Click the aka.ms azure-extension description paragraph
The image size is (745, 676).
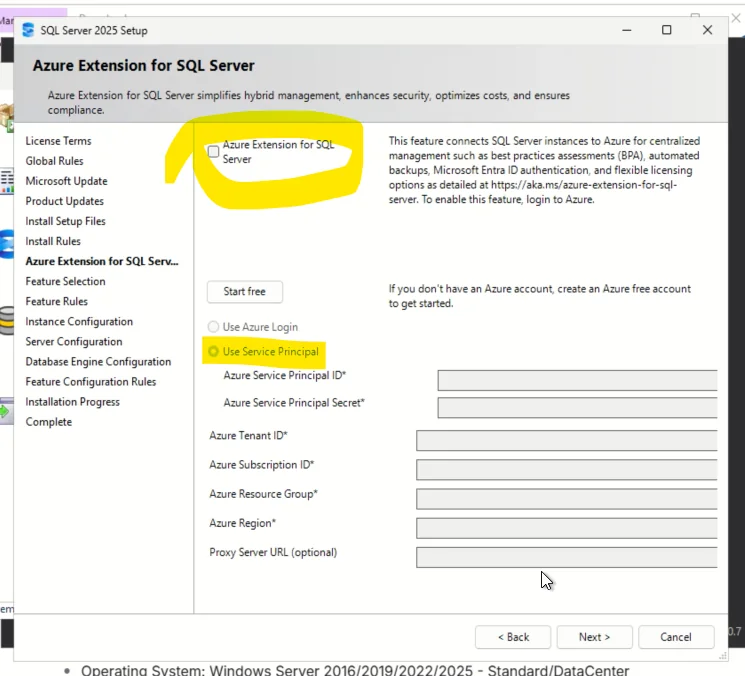point(544,170)
